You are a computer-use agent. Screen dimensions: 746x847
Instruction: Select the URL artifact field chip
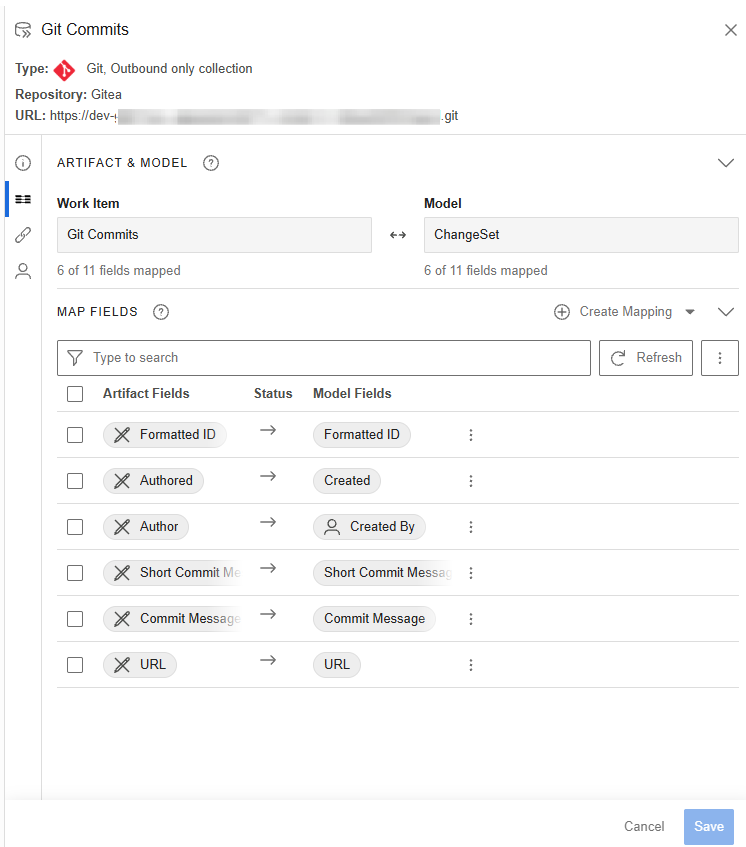point(140,664)
